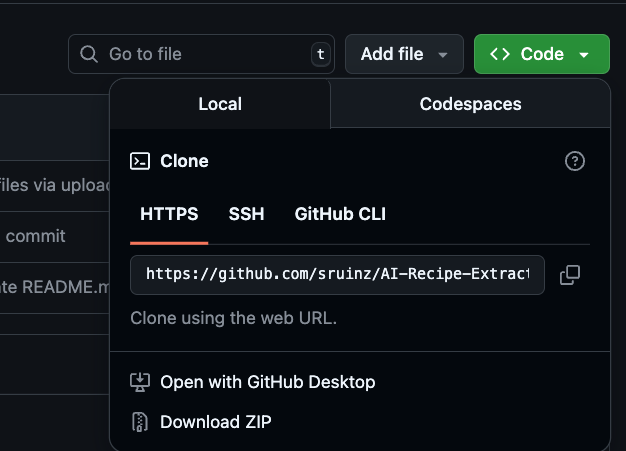626x451 pixels.
Task: Switch to the Codespaces tab
Action: point(470,104)
